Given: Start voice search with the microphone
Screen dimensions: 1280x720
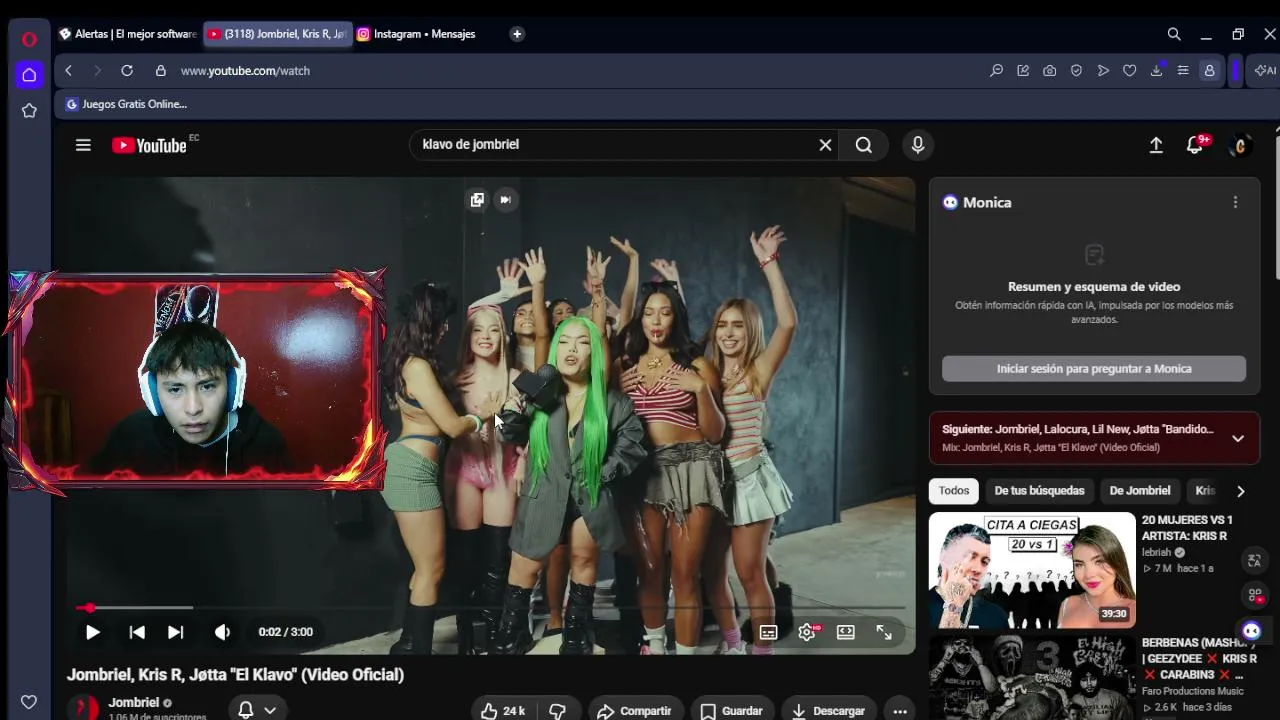Looking at the screenshot, I should point(918,145).
